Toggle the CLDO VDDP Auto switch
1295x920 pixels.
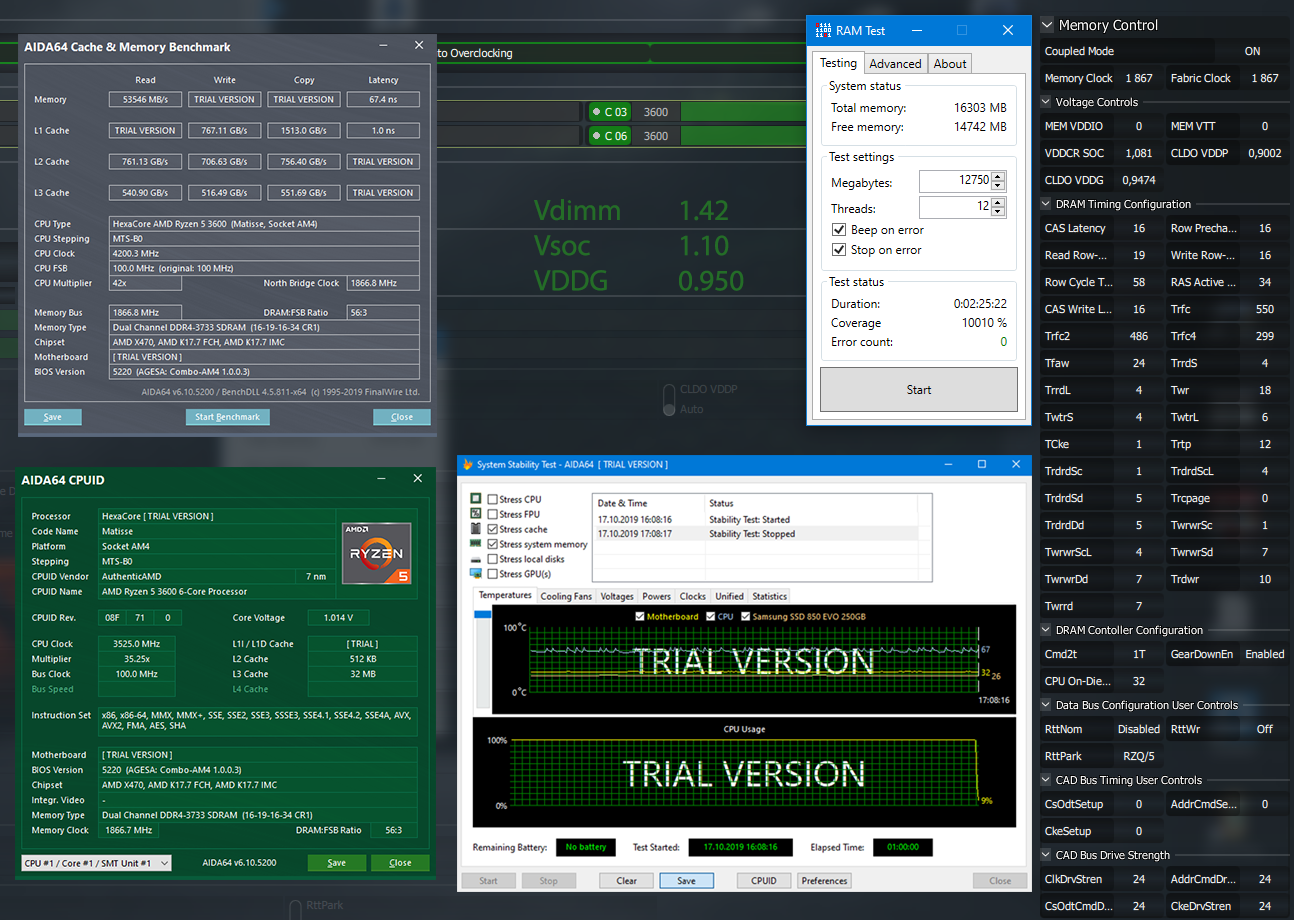[669, 400]
